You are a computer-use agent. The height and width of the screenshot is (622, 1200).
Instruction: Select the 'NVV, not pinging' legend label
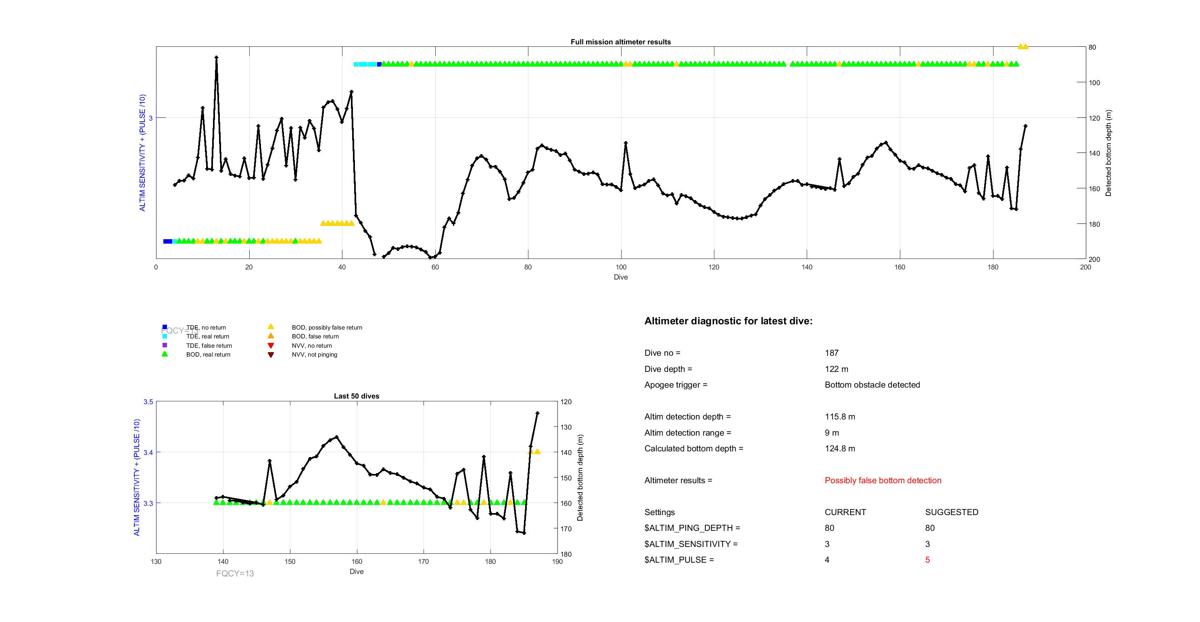[317, 354]
